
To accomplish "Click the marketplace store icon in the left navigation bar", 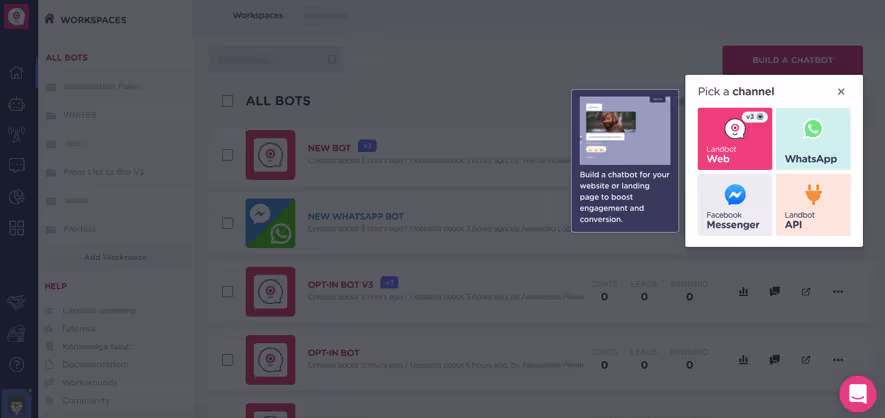I will tap(16, 333).
